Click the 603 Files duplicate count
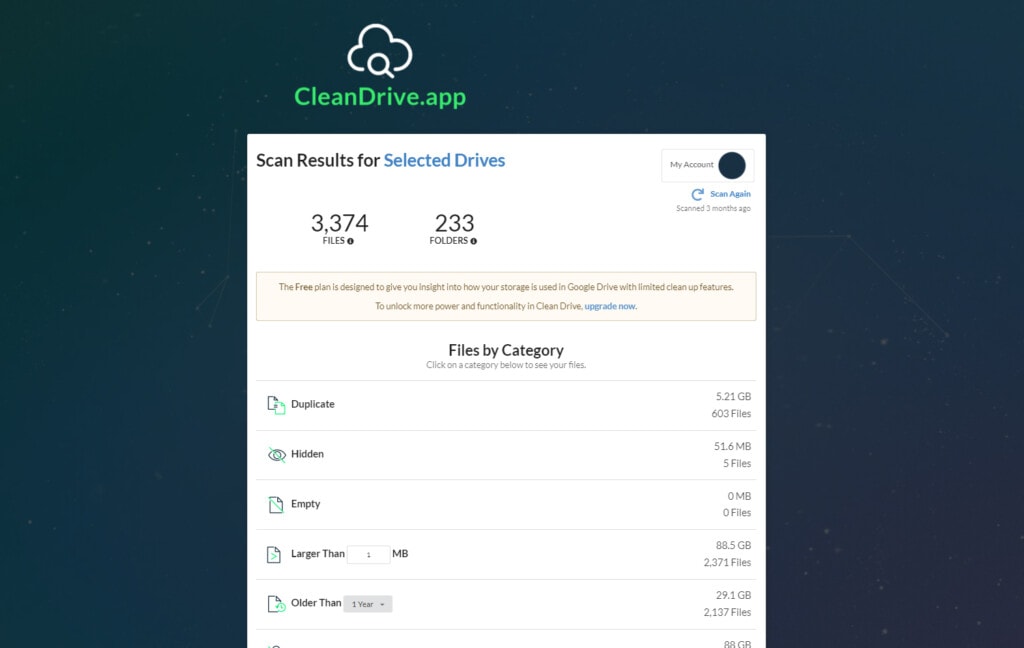 [731, 413]
